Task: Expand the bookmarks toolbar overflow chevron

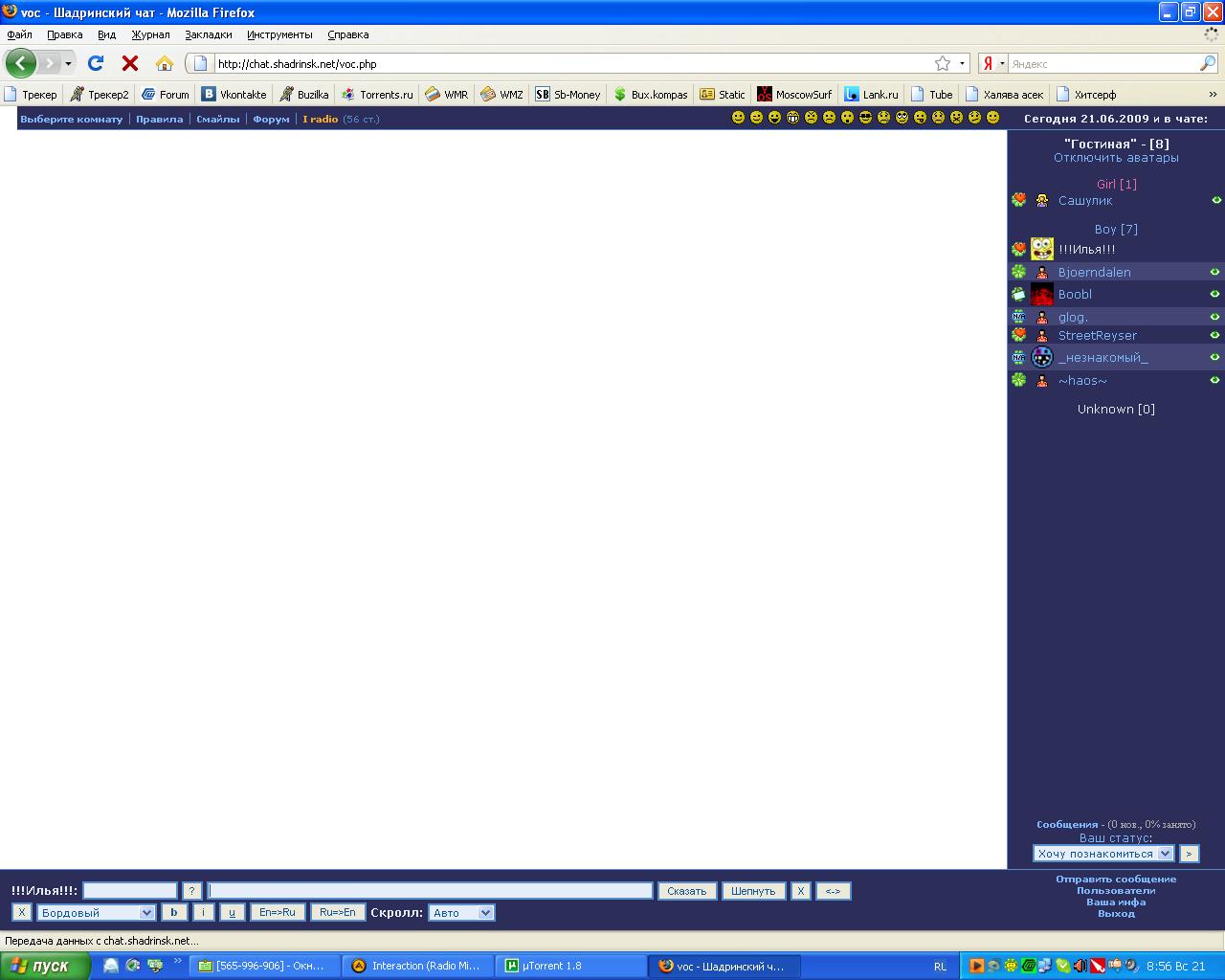Action: [x=1213, y=94]
